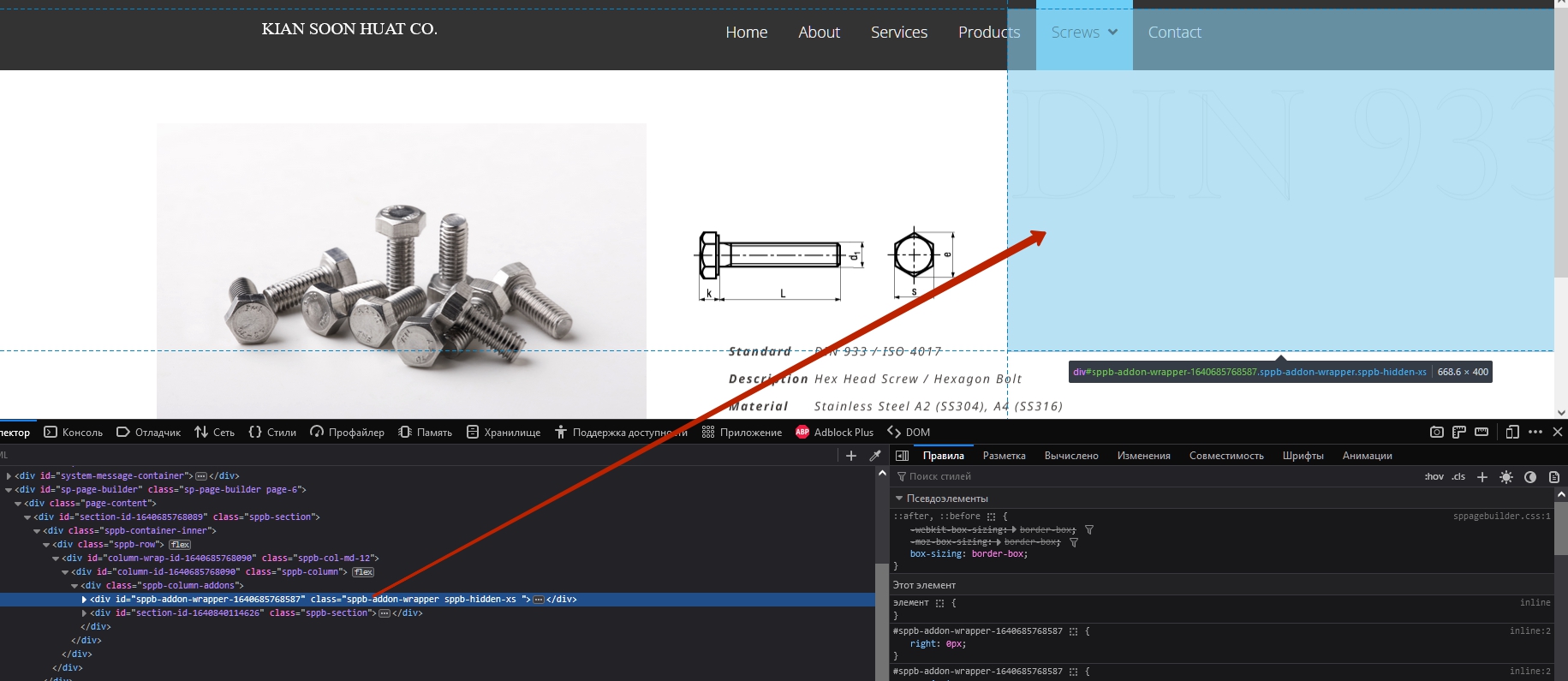The width and height of the screenshot is (1568, 681).
Task: Collapse the Псевдоэлементы section
Action: (899, 499)
